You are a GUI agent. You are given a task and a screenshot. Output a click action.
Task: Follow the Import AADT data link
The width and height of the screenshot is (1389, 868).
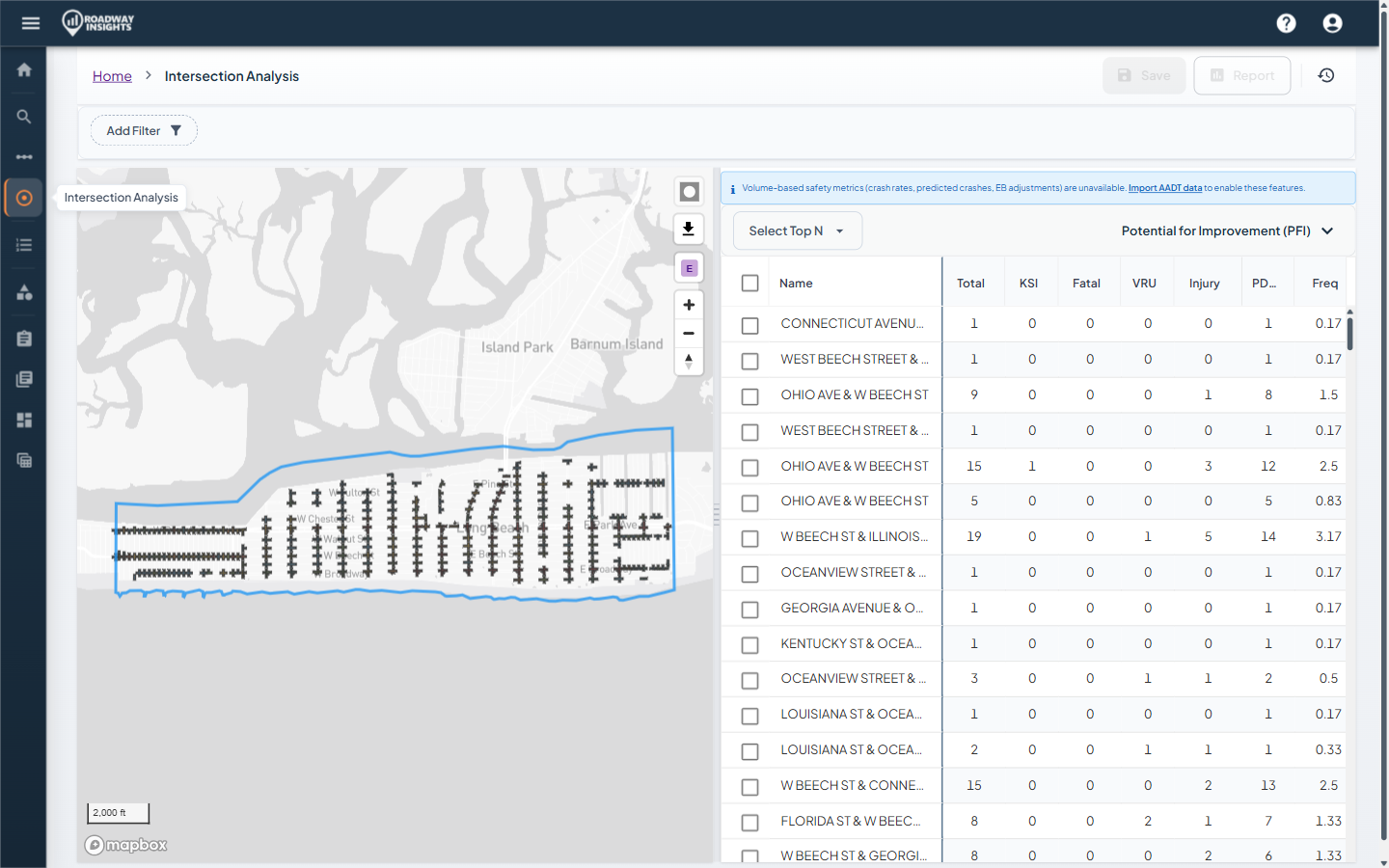(1164, 187)
